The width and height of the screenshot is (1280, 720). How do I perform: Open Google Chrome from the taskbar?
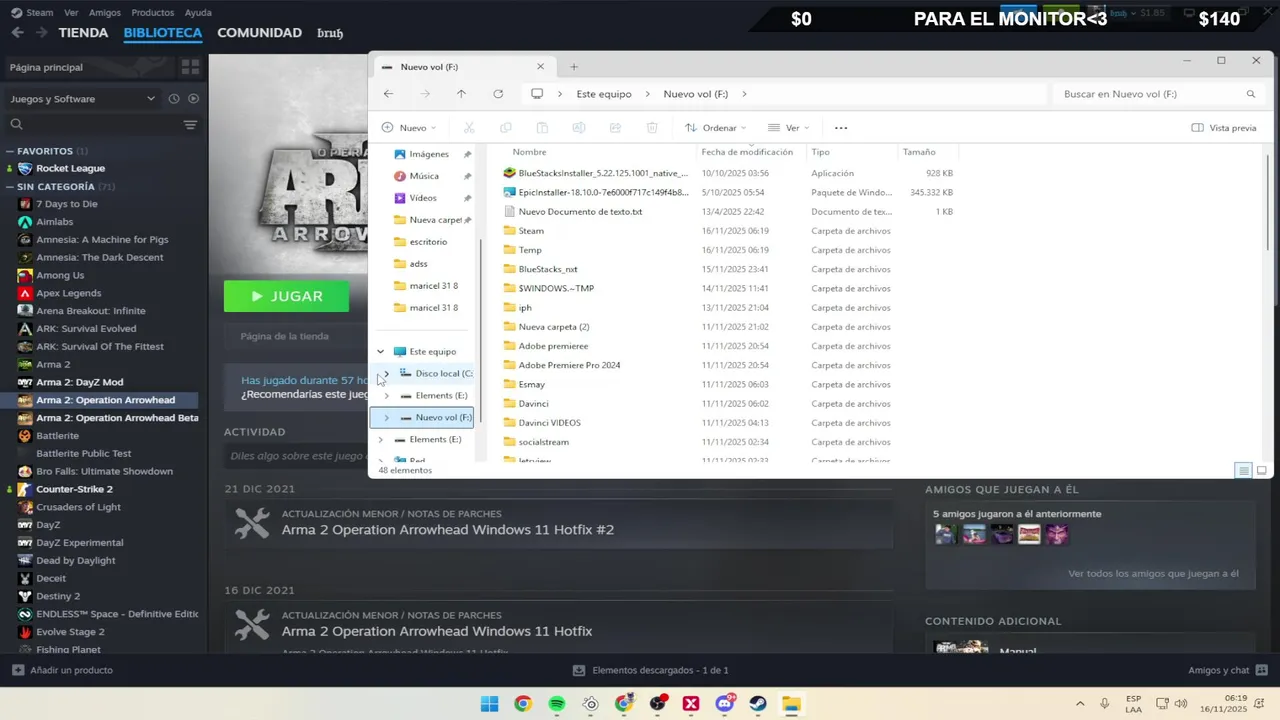[x=523, y=704]
